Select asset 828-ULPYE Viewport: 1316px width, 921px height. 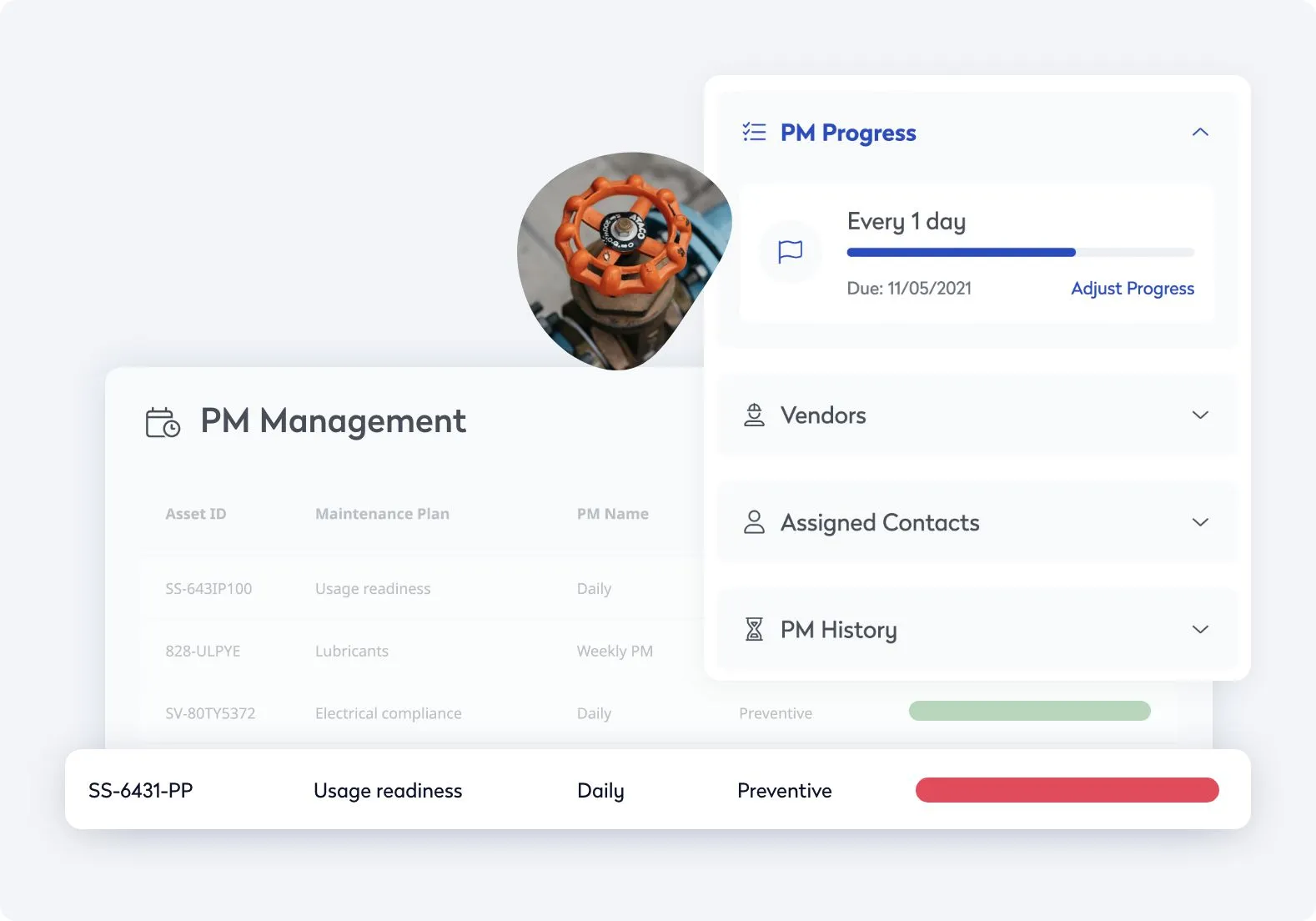(x=203, y=652)
